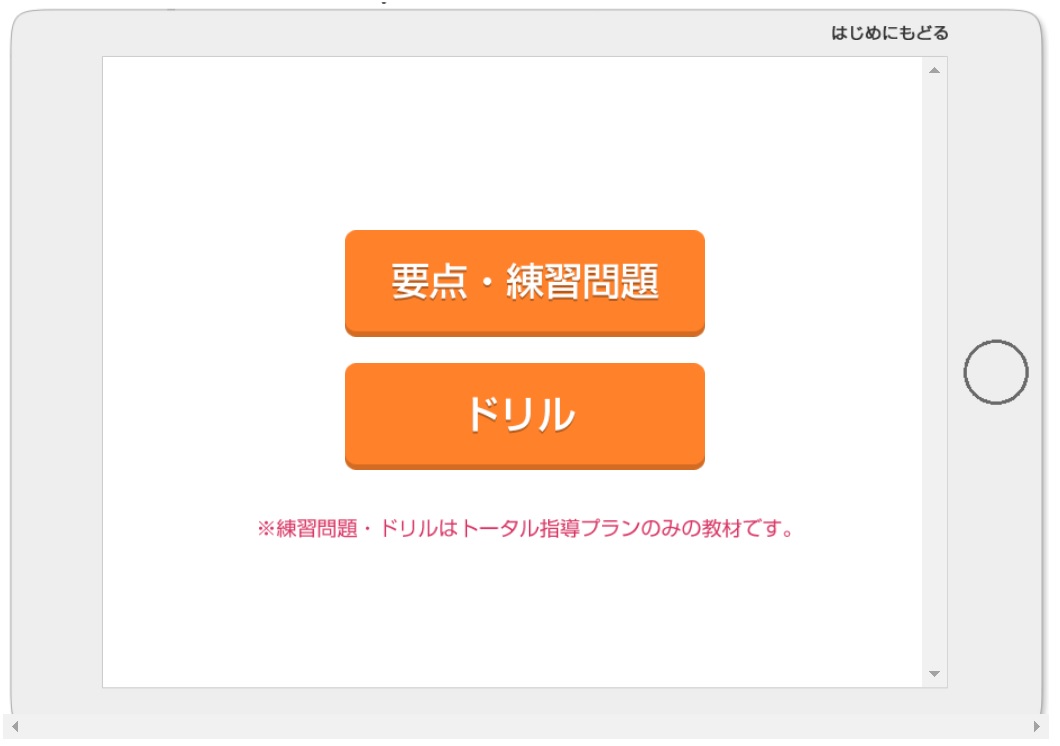Click the トータル指導プラン note below the buttons
The width and height of the screenshot is (1060, 746).
tap(525, 528)
